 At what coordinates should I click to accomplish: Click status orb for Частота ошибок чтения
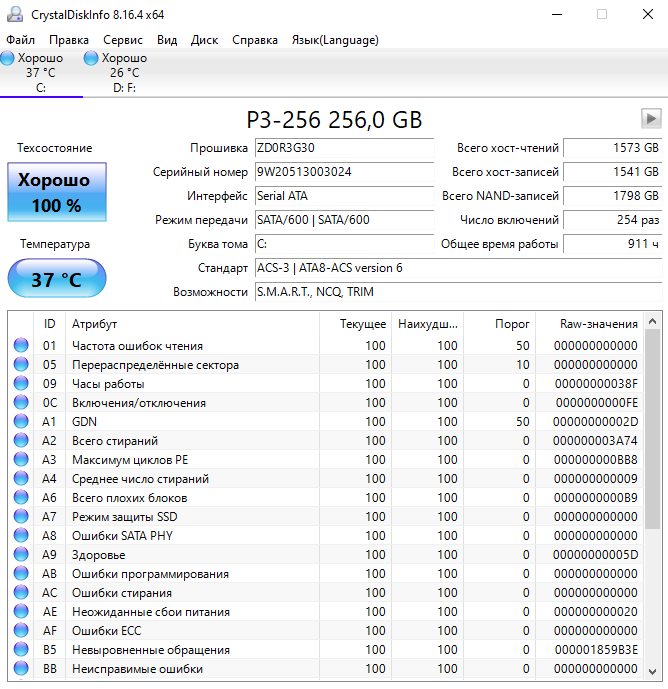point(21,345)
